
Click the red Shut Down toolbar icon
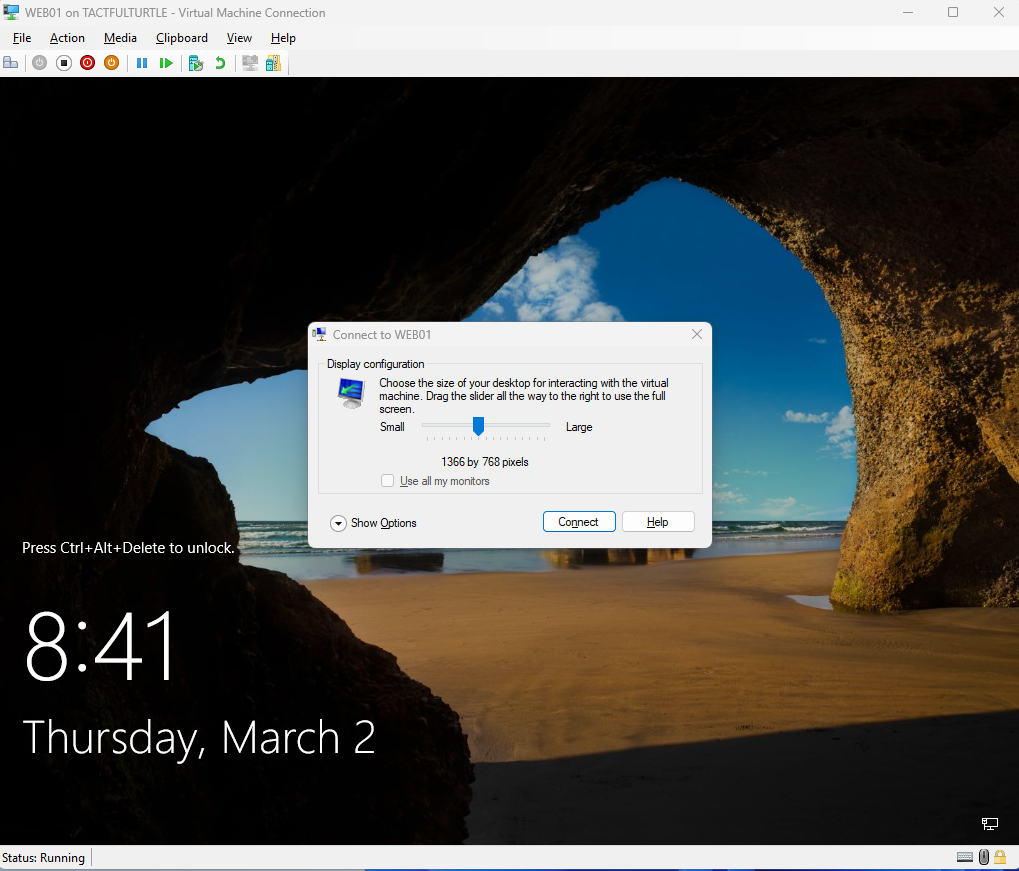[87, 63]
